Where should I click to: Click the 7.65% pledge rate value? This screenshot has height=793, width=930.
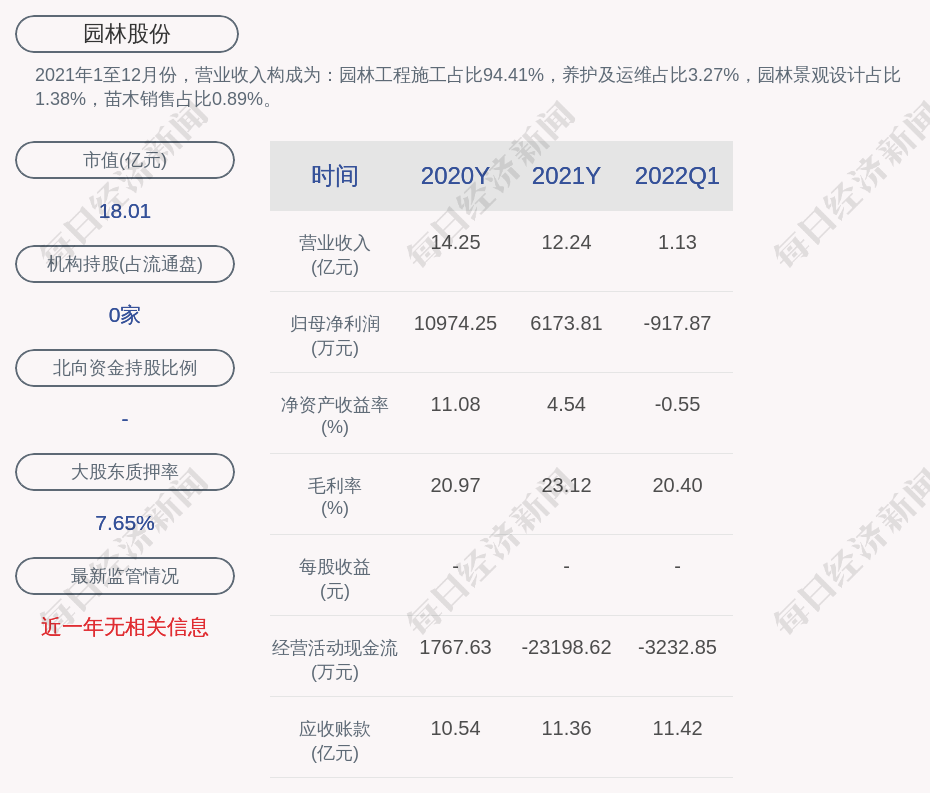click(x=125, y=523)
